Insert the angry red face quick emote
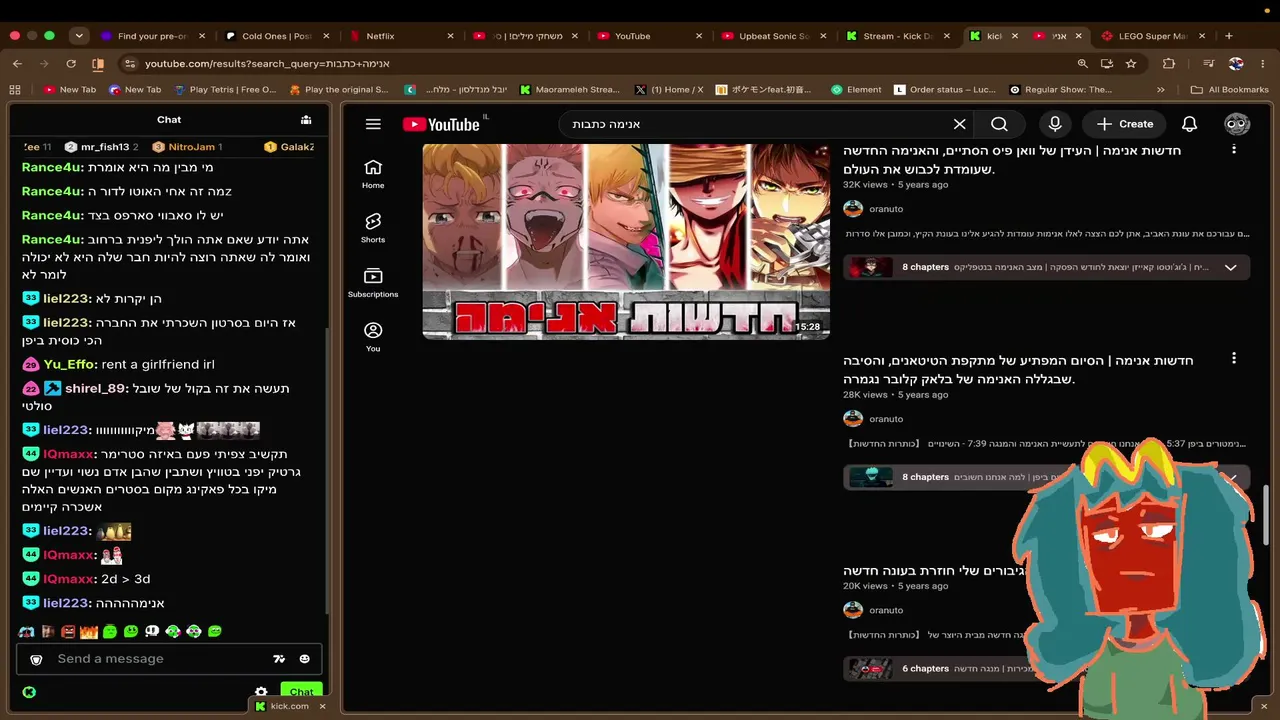This screenshot has height=720, width=1280. point(68,631)
